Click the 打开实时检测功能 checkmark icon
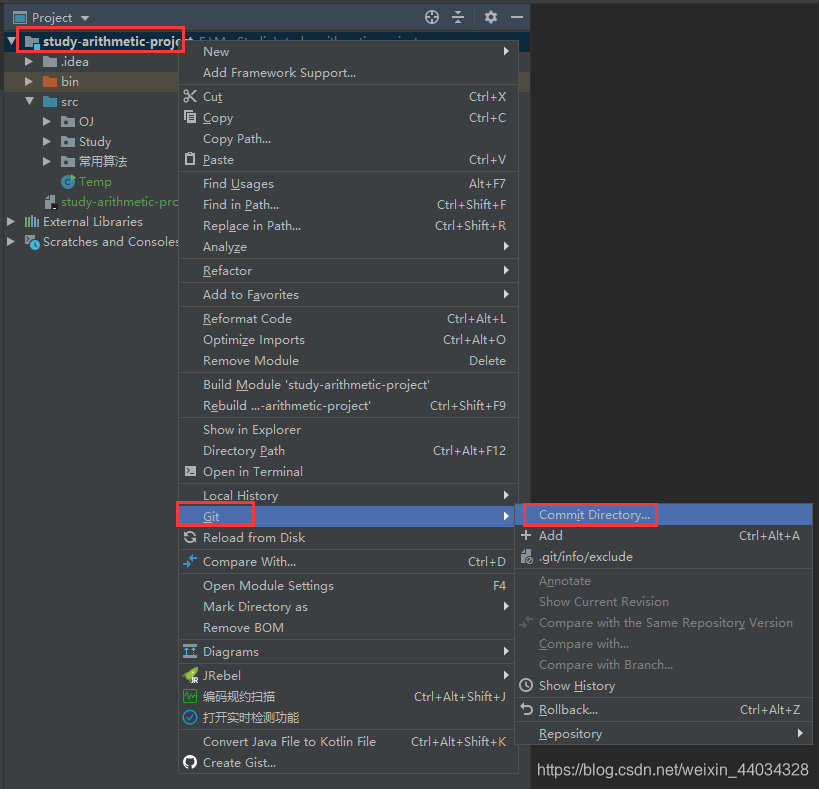The image size is (819, 789). pos(190,717)
